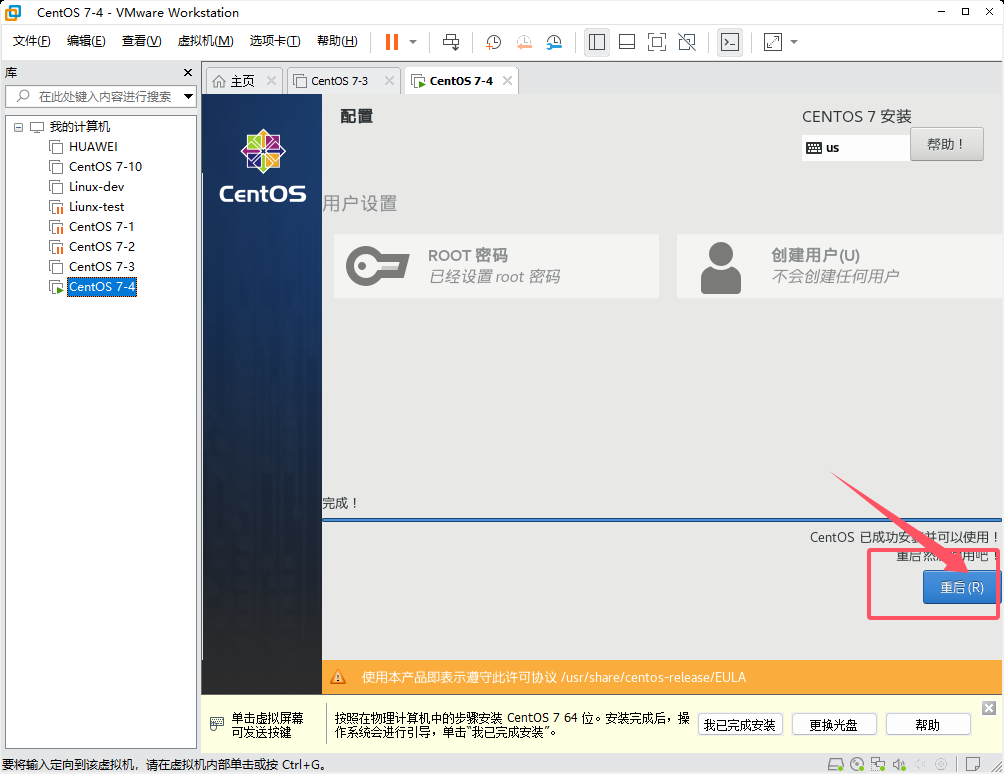
Task: Collapse the 我的计算机 tree node
Action: [19, 127]
